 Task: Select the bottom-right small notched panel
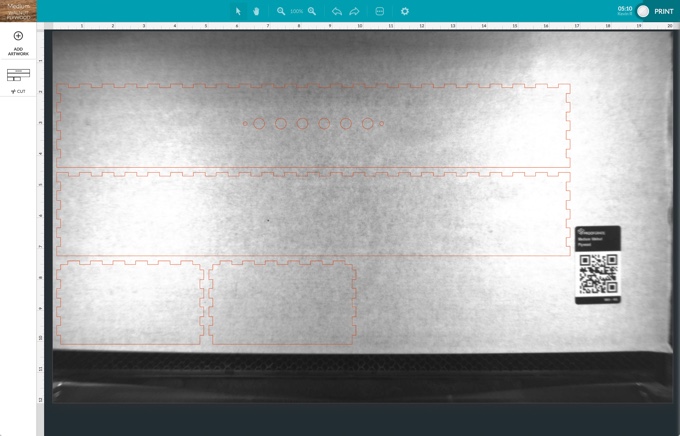pyautogui.click(x=282, y=302)
